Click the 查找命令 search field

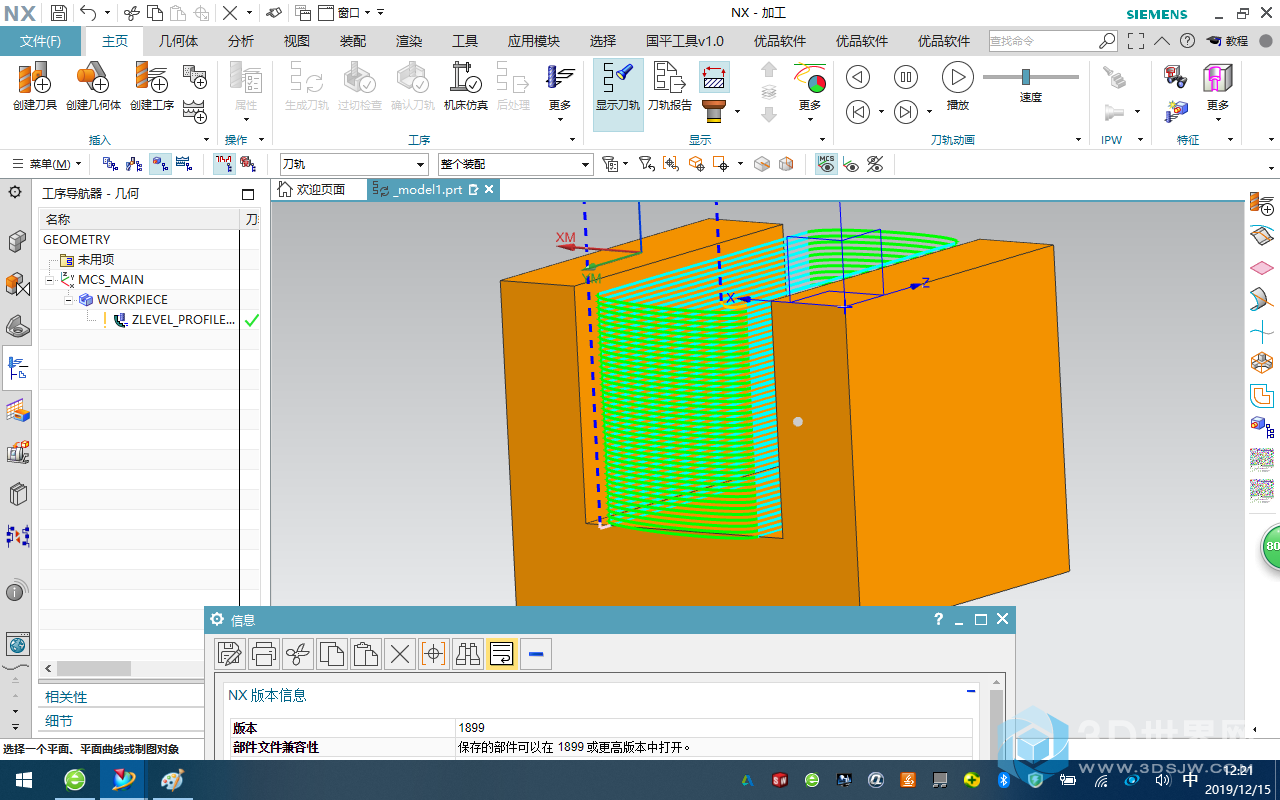point(1042,41)
